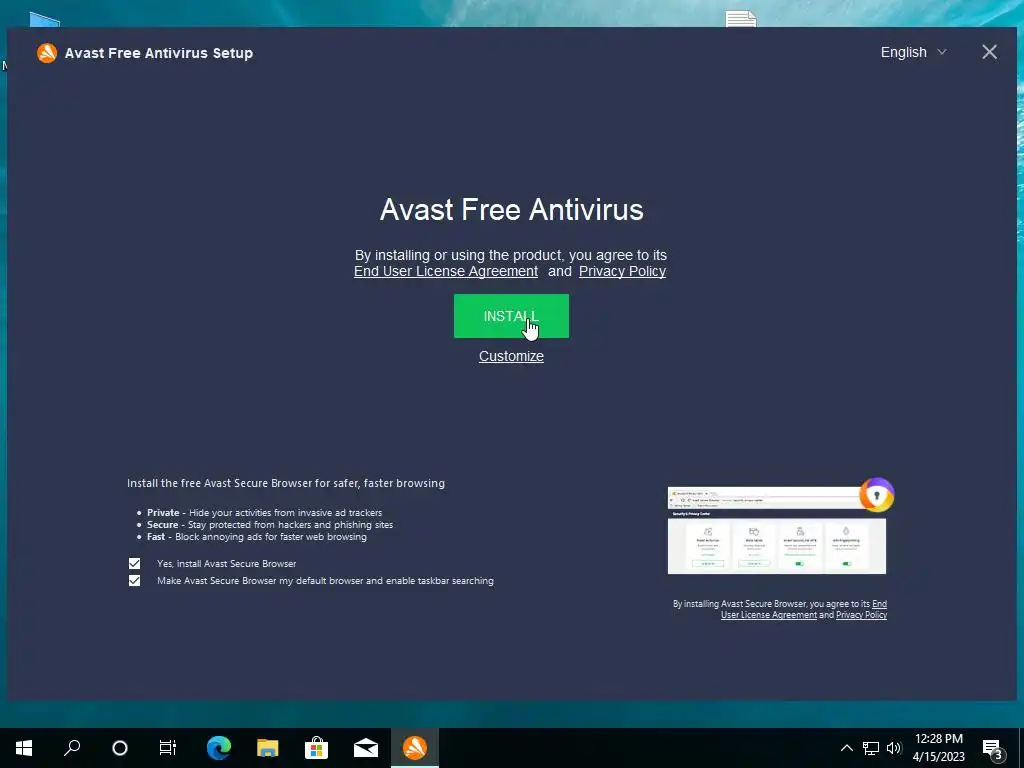Click the 'Install the free Avast Secure Browser' text
Screen dimensions: 1024x768
click(286, 483)
